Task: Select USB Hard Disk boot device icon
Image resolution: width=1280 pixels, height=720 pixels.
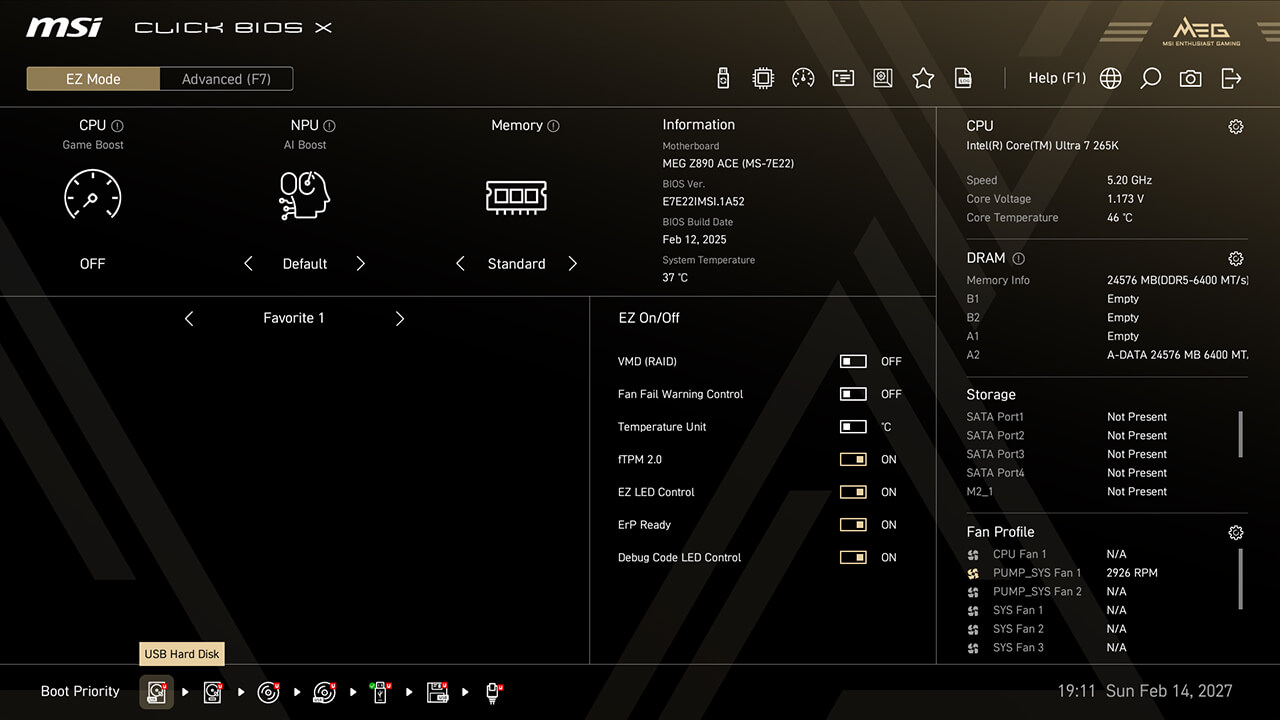Action: [156, 692]
